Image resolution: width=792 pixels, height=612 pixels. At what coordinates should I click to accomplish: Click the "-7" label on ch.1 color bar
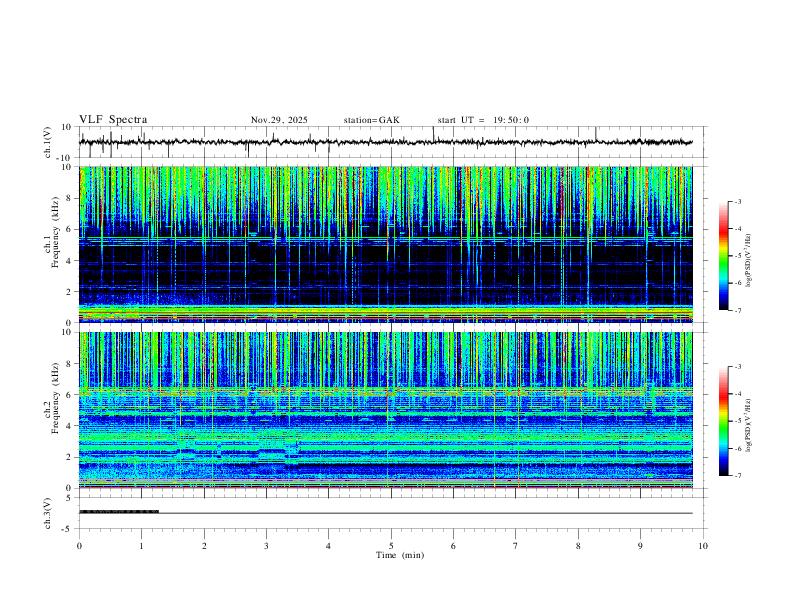pos(738,310)
